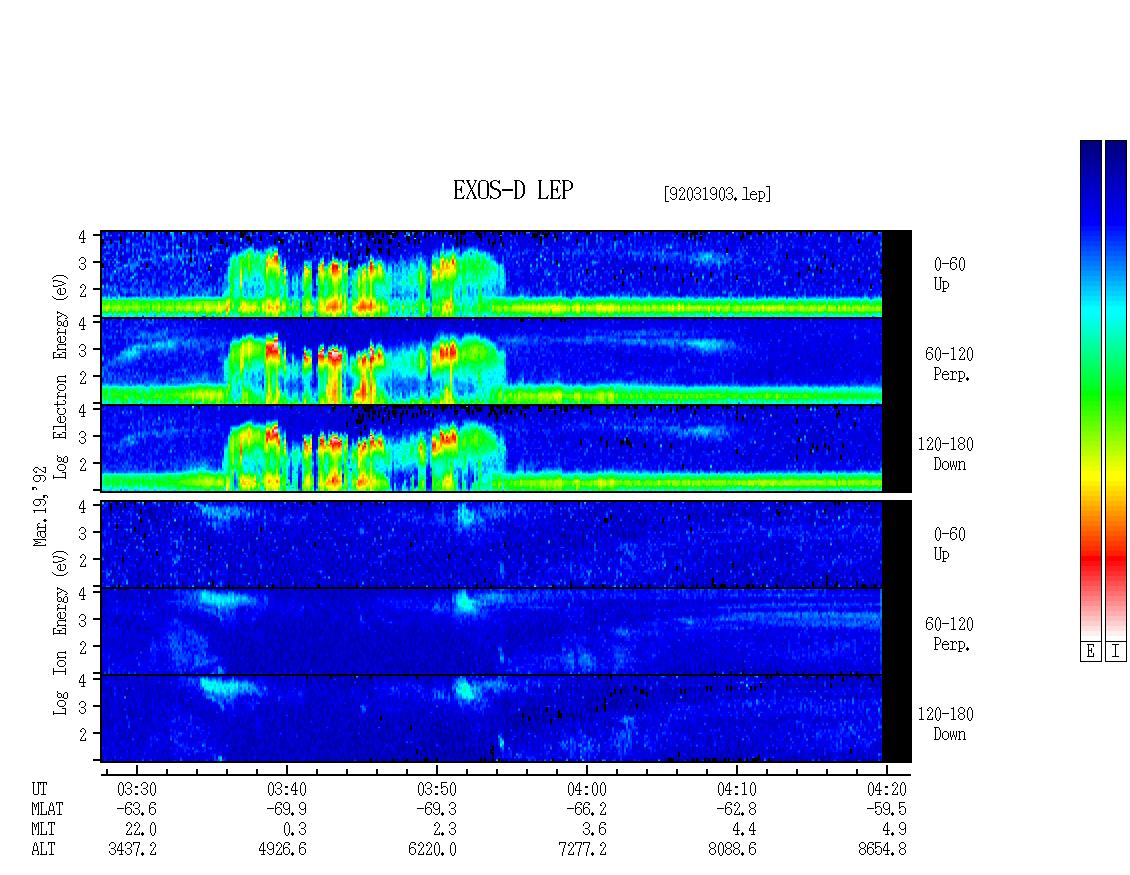Click the electron panel's 0-60 Up label
1130x875 pixels.
click(949, 274)
